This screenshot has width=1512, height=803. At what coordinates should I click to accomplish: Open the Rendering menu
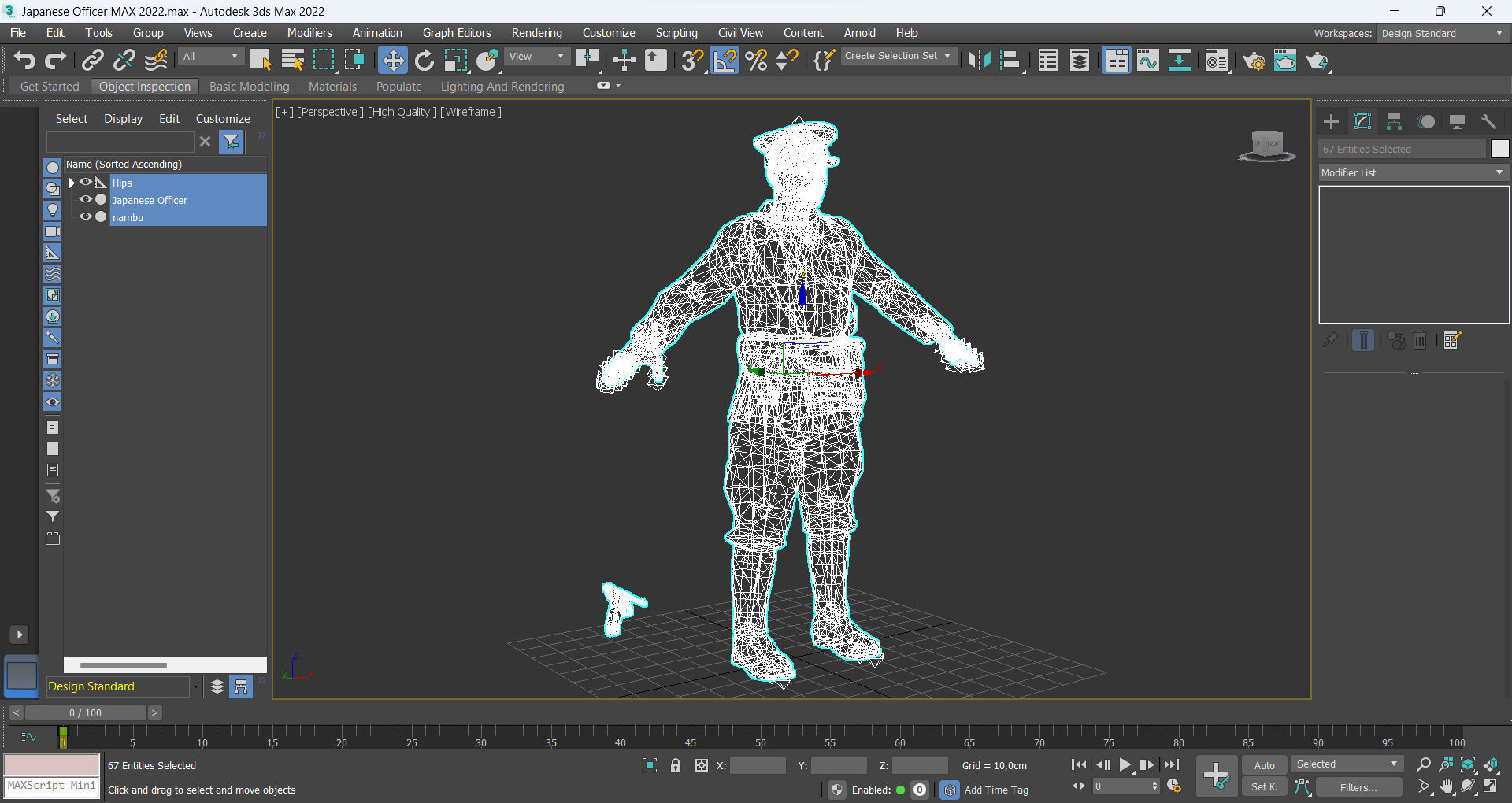pyautogui.click(x=537, y=33)
